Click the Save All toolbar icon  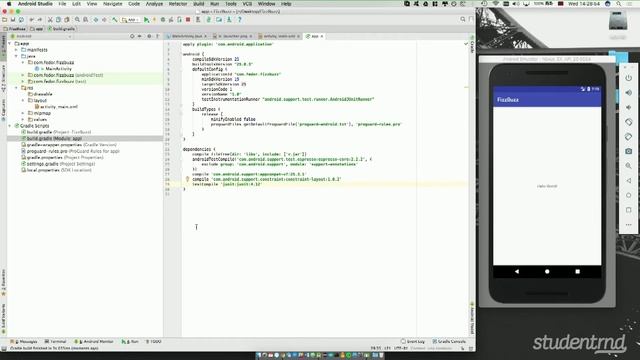13,20
